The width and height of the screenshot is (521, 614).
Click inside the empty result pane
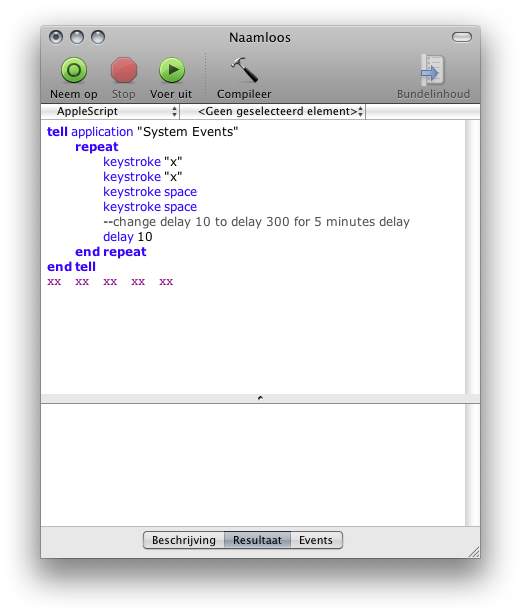(x=253, y=465)
